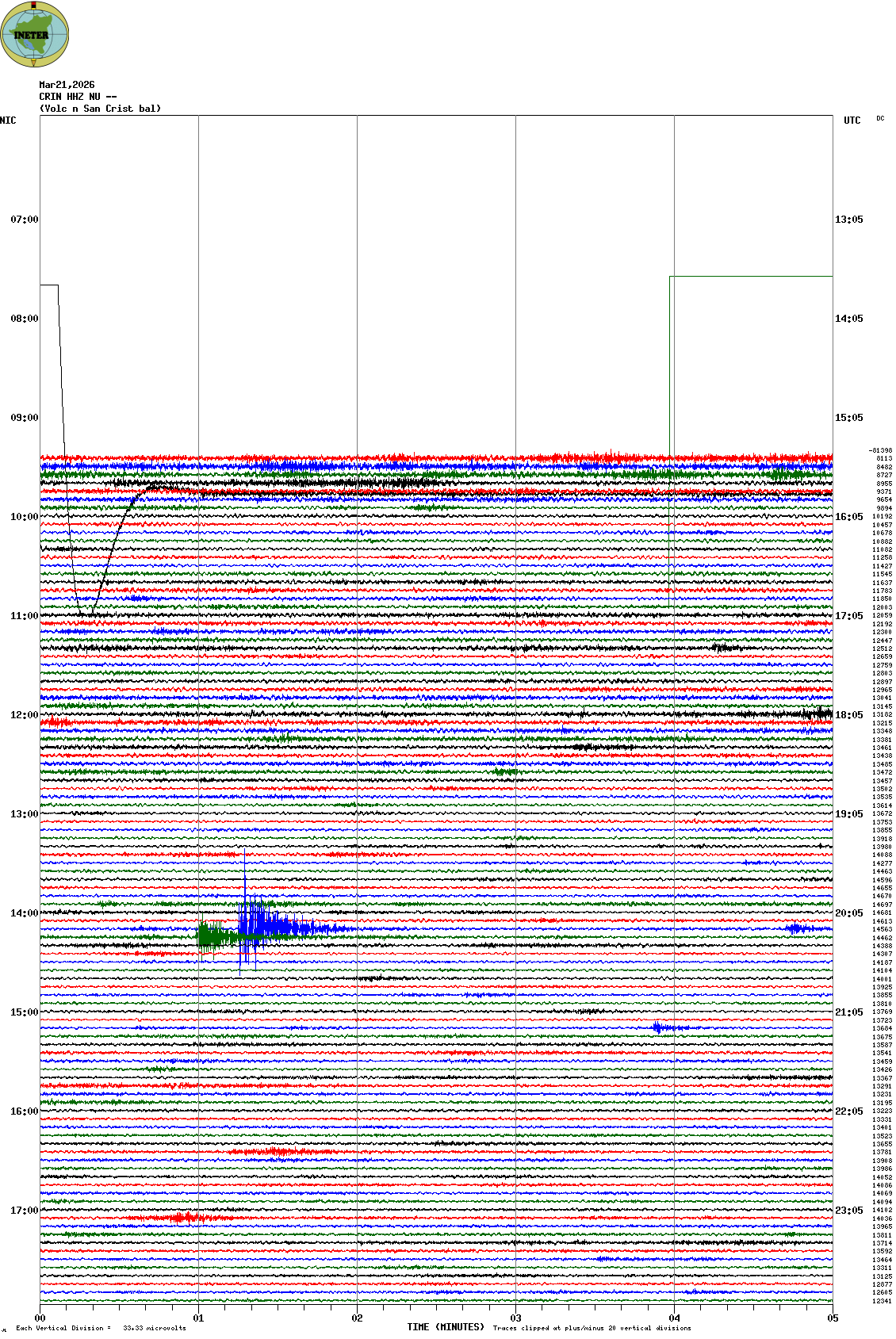
Task: Click the 07:00 local time label
Action: point(24,220)
